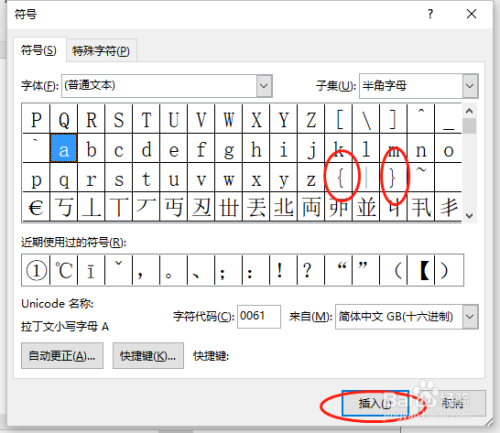Select the euro € symbol

(x=36, y=207)
